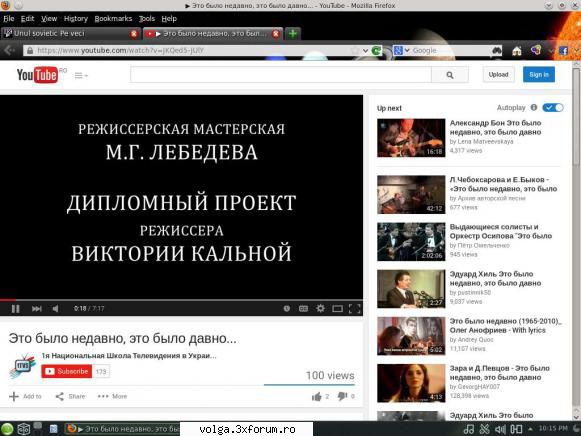
Task: Seek along the red video progress bar
Action: tap(181, 299)
